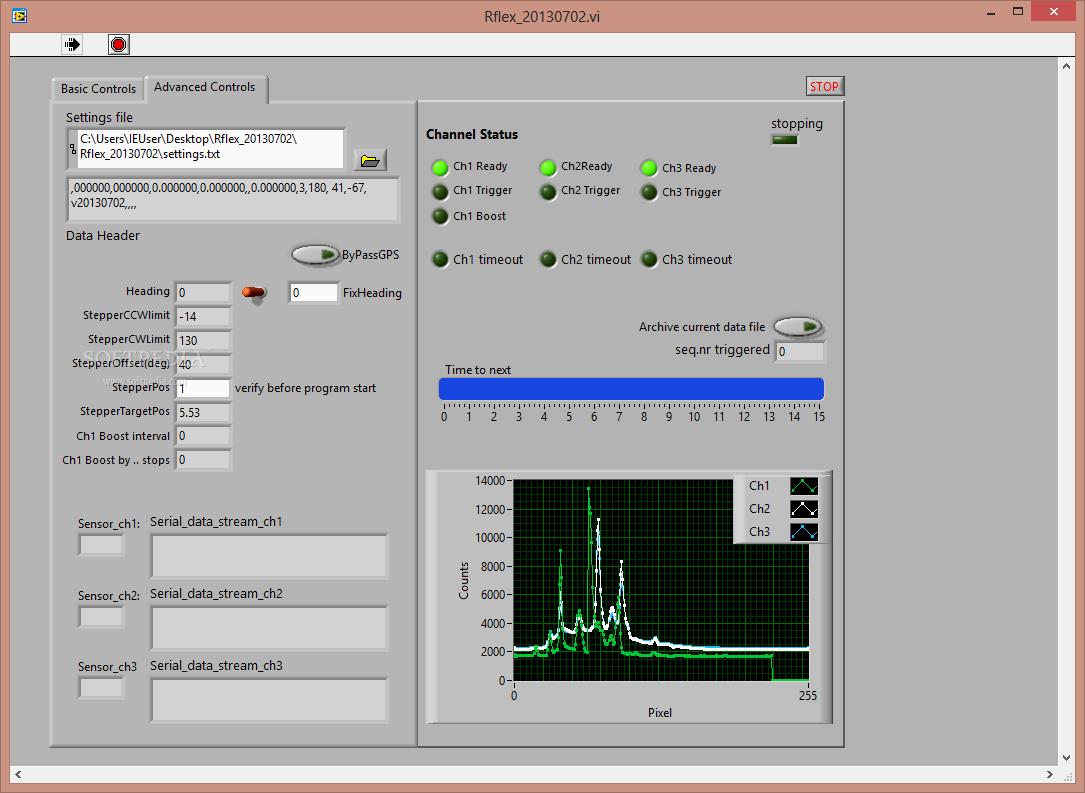
Task: Click the Ch1 plot legend icon
Action: (x=804, y=486)
